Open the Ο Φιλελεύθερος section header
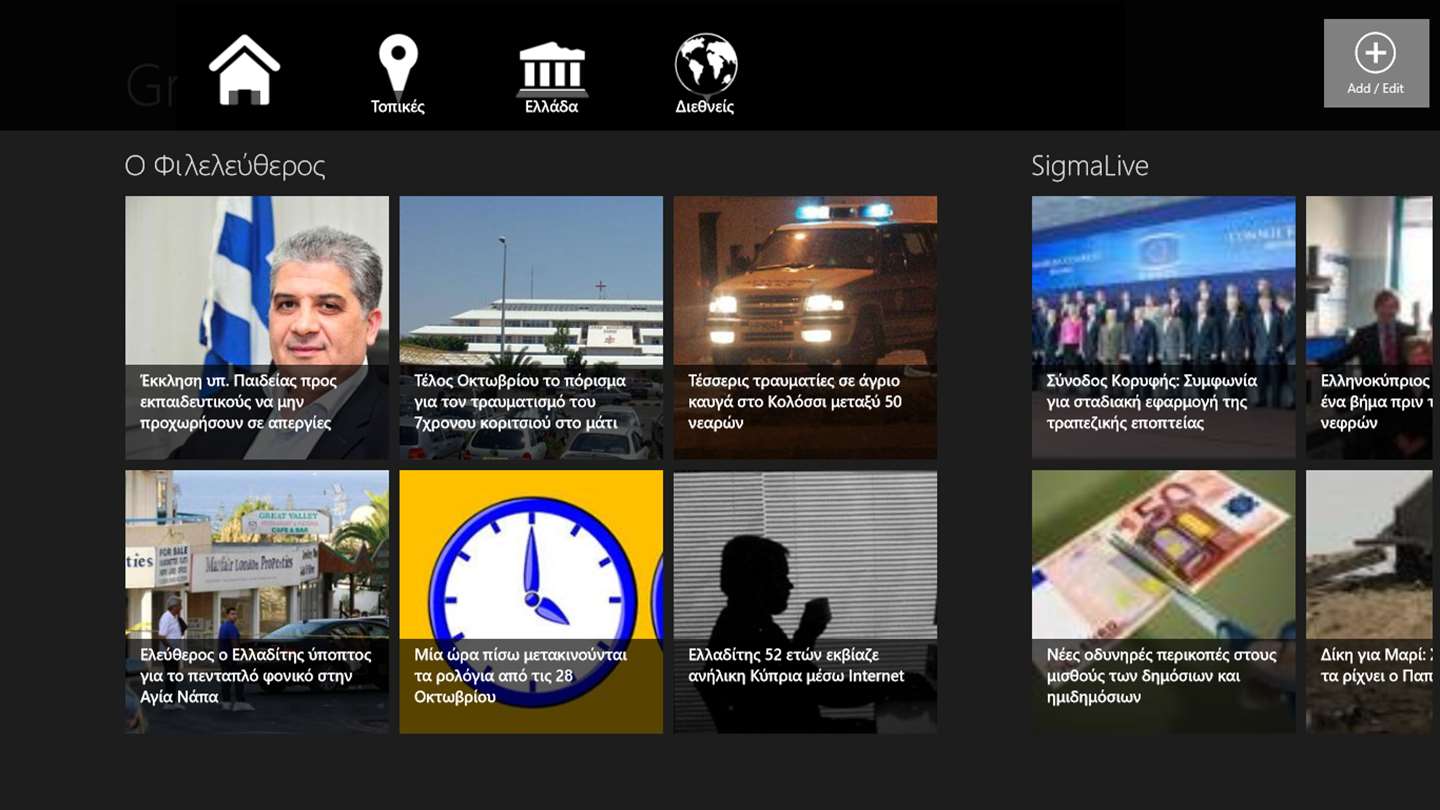Viewport: 1440px width, 810px height. [225, 165]
